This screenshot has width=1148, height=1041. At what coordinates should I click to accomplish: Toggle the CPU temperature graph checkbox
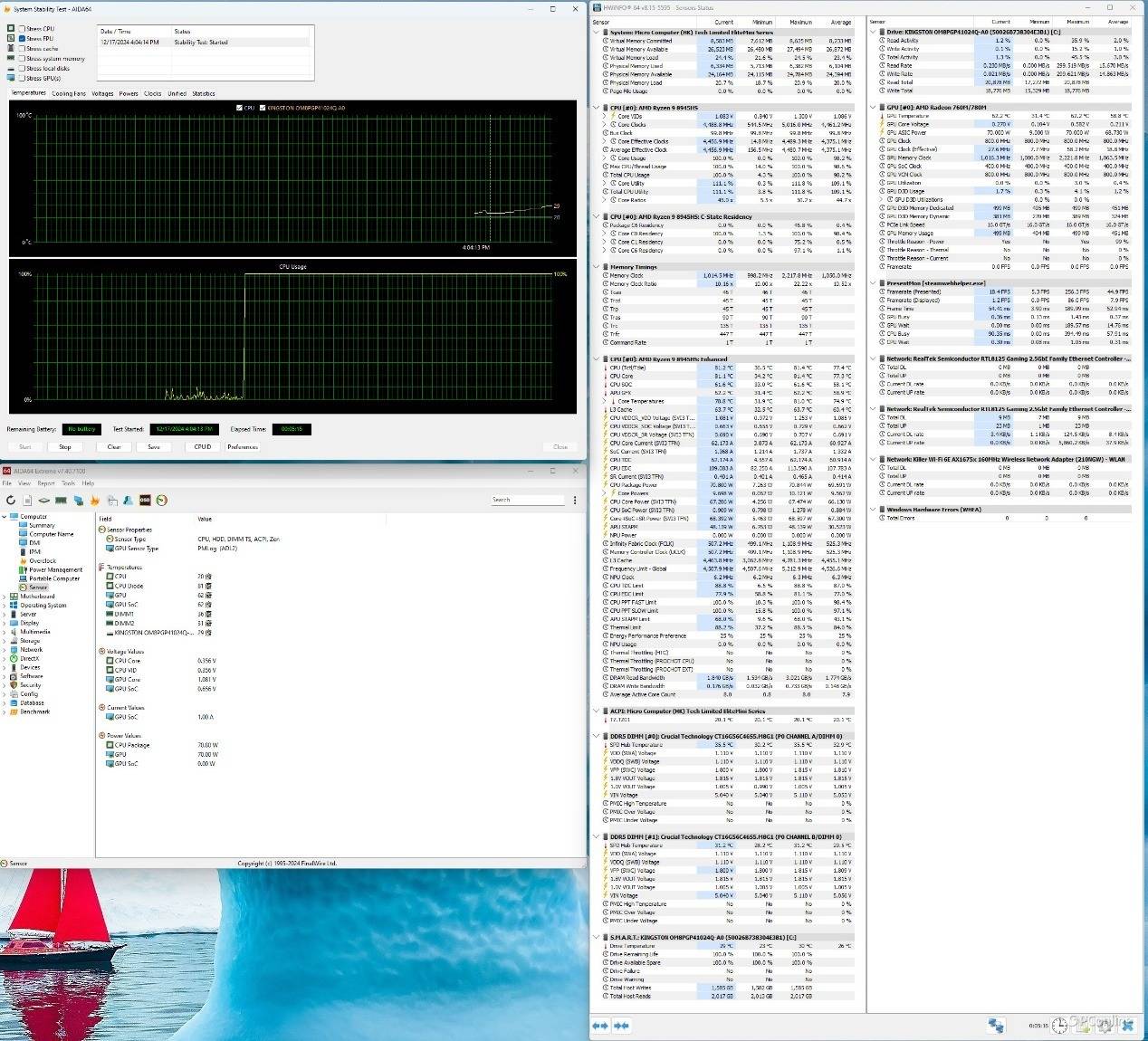[x=239, y=108]
